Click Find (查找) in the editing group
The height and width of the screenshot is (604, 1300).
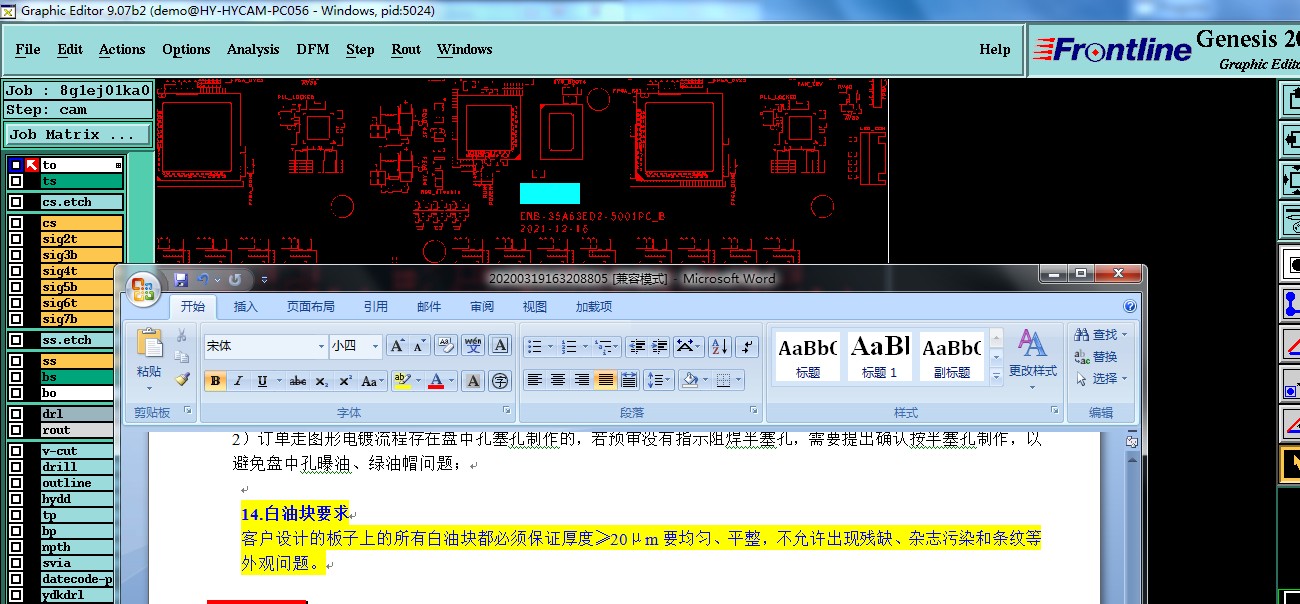[1101, 334]
